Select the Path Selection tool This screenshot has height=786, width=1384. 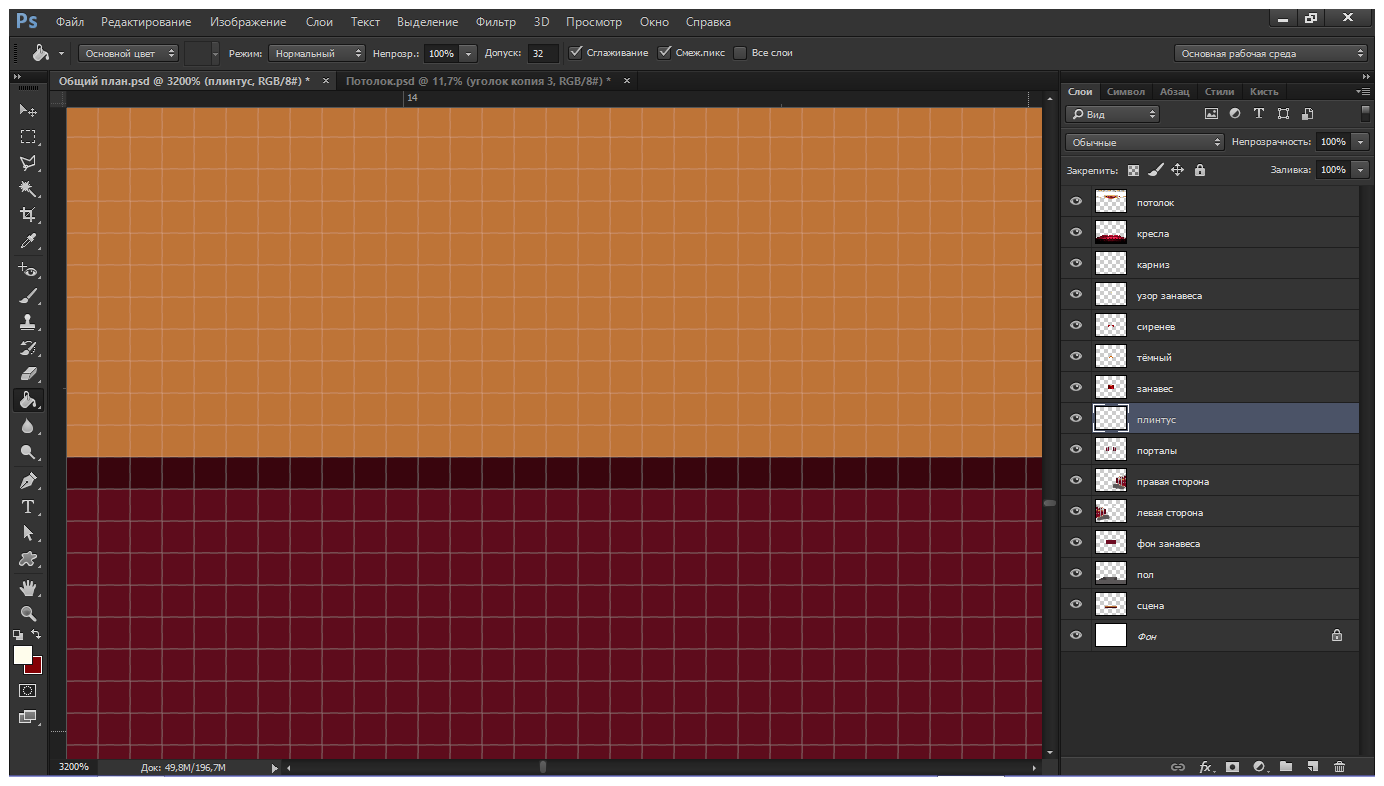pyautogui.click(x=28, y=533)
